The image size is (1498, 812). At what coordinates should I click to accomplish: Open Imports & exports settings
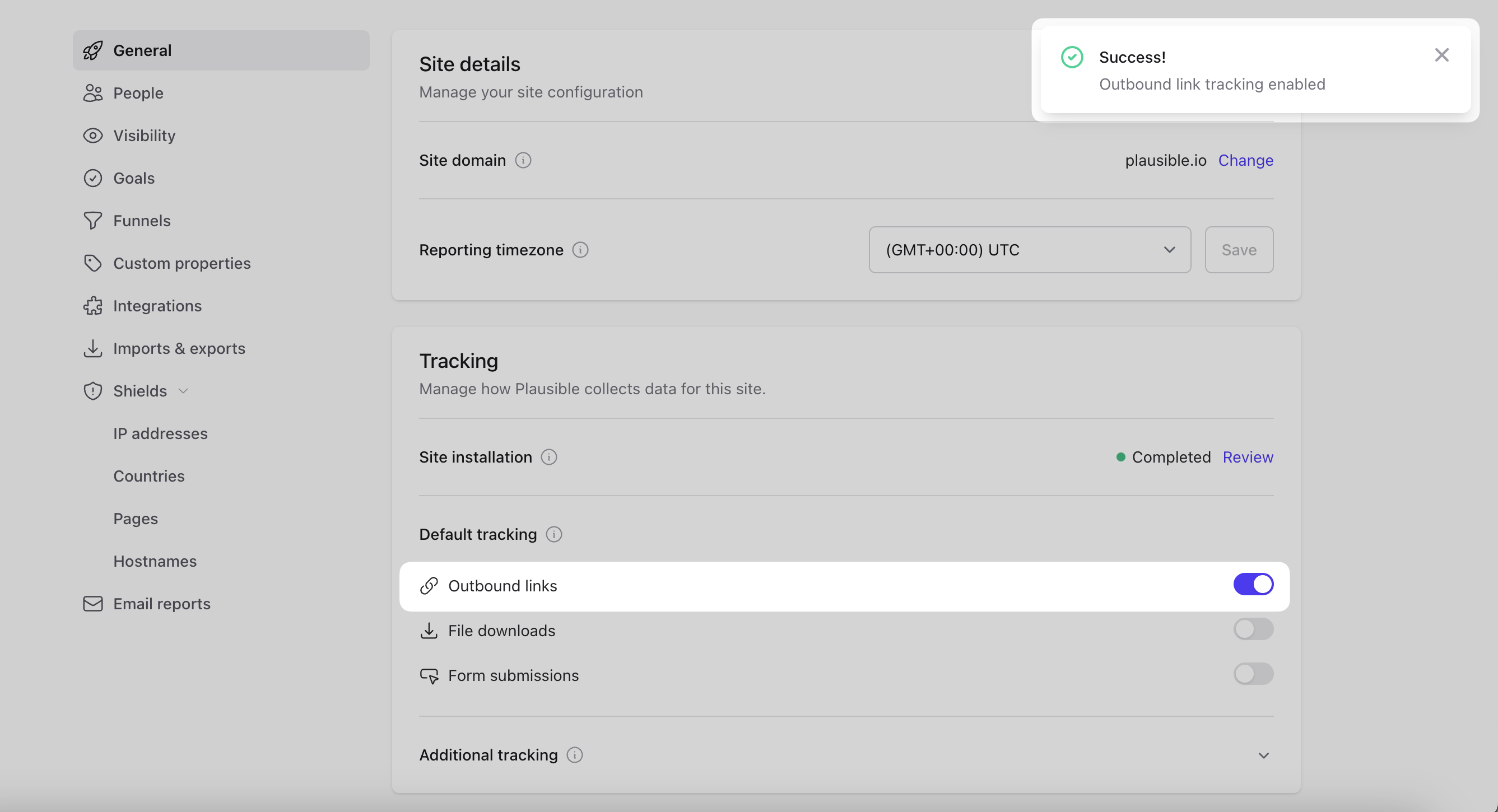(x=179, y=348)
